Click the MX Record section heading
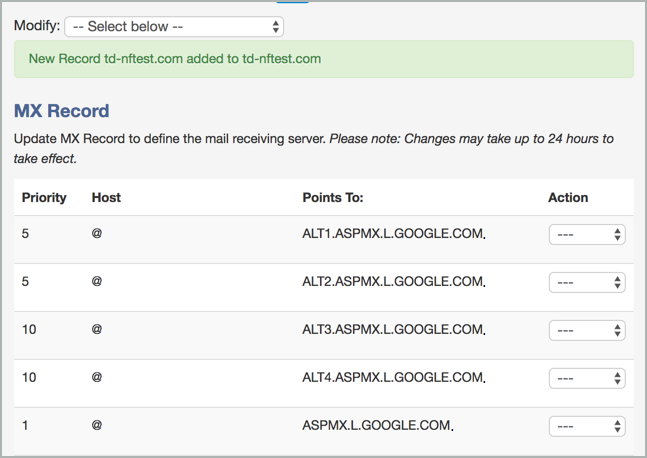 62,111
